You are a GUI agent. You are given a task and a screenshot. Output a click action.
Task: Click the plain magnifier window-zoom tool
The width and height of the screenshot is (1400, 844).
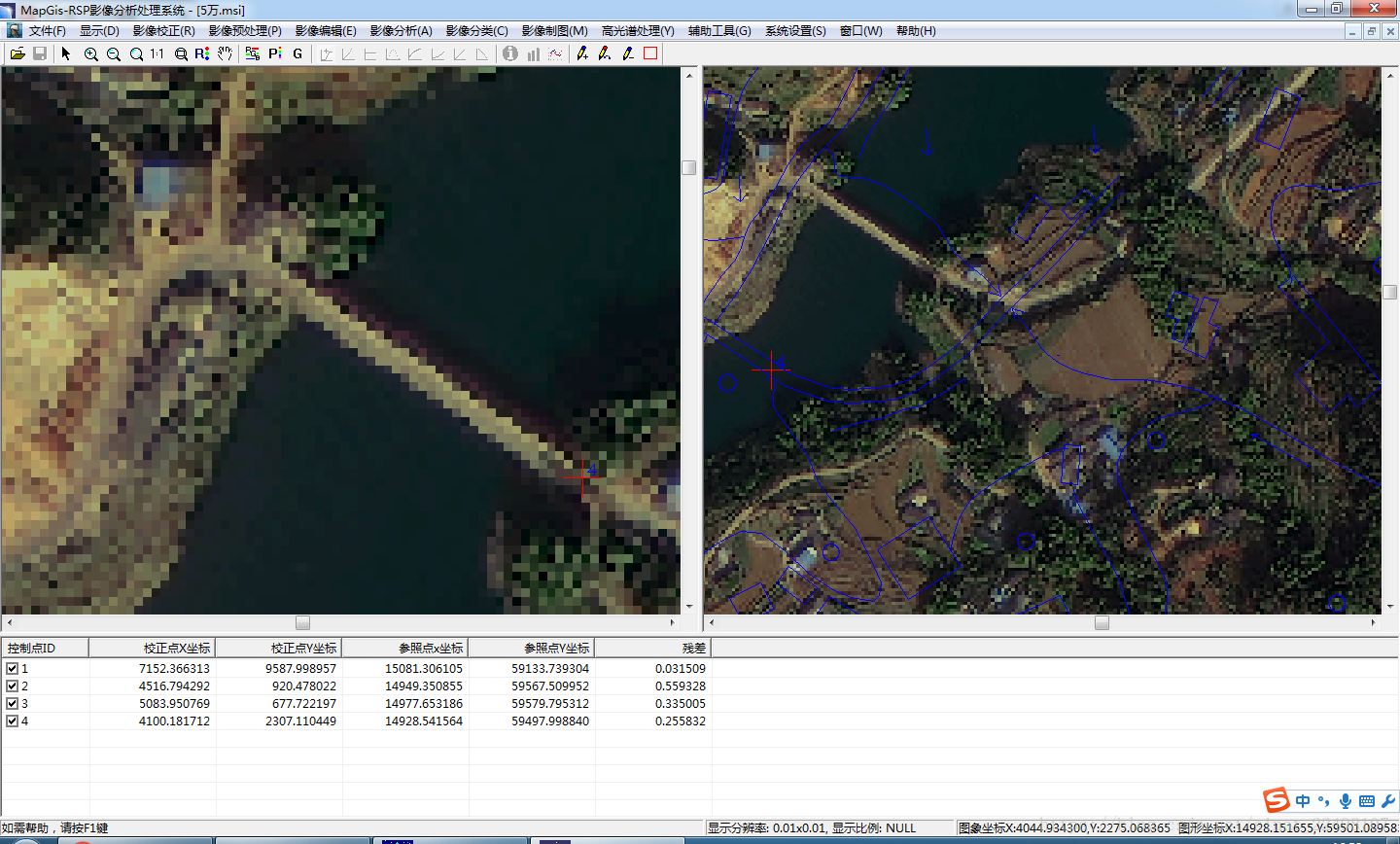(x=136, y=53)
